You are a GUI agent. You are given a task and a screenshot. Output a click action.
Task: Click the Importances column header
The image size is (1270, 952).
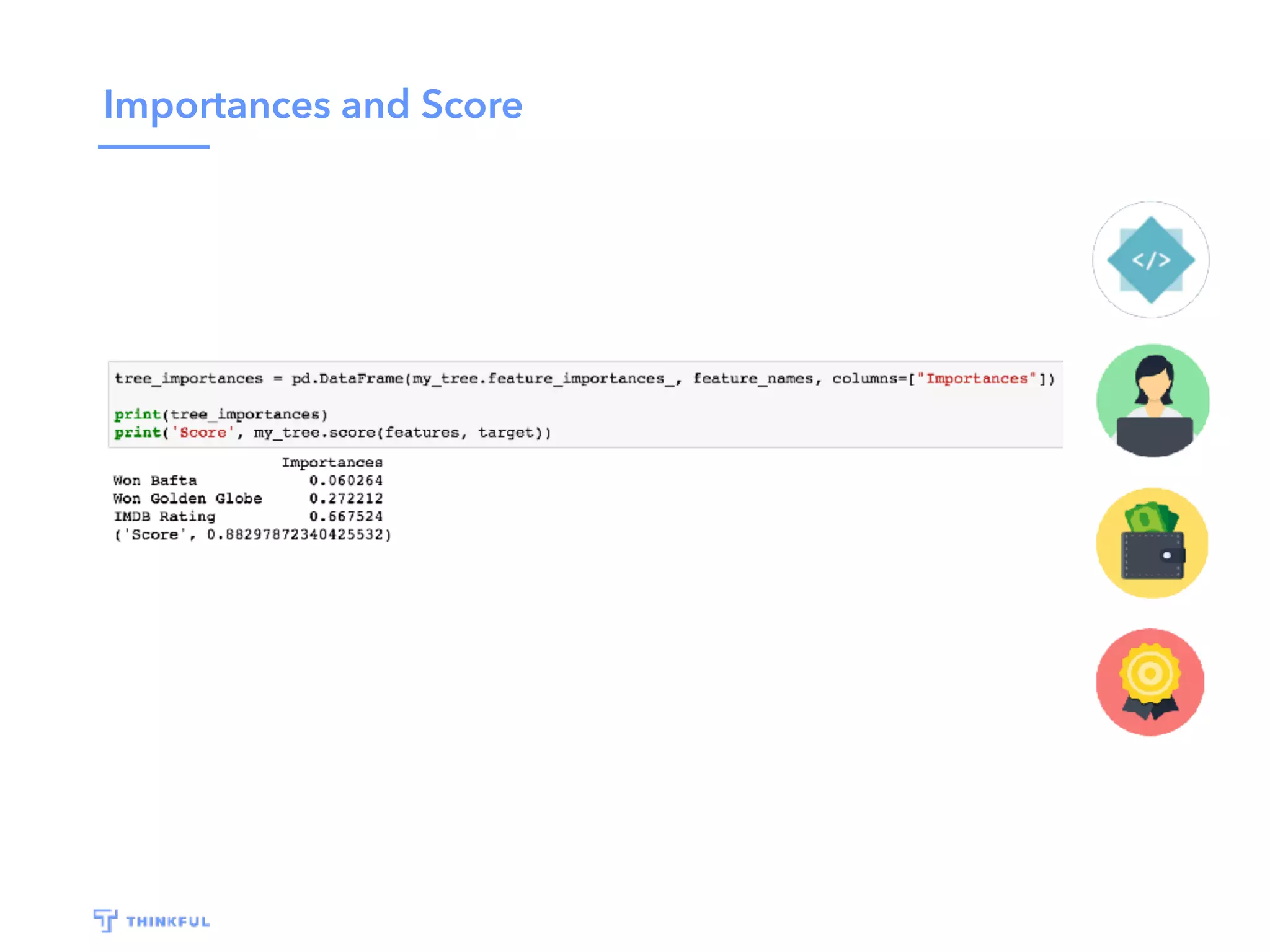click(x=332, y=462)
